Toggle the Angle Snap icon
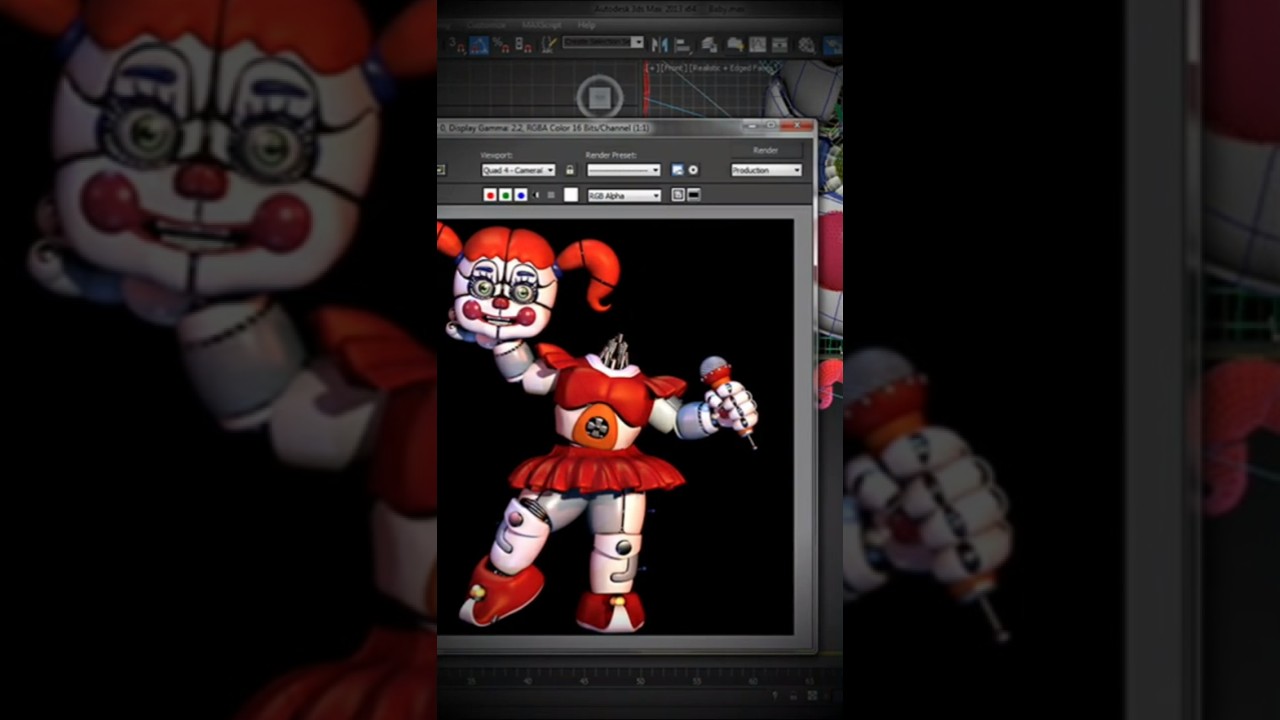The width and height of the screenshot is (1280, 720). coord(479,45)
